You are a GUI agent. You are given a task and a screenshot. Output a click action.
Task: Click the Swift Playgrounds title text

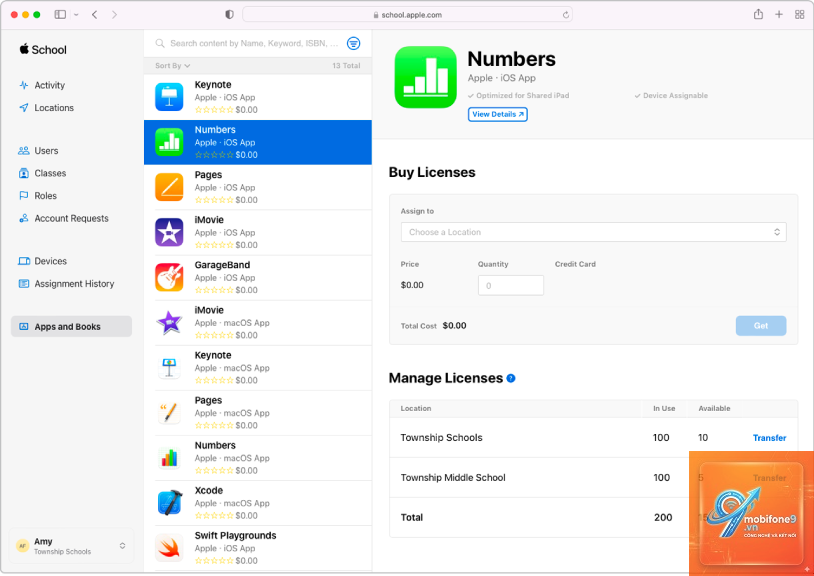pos(235,536)
